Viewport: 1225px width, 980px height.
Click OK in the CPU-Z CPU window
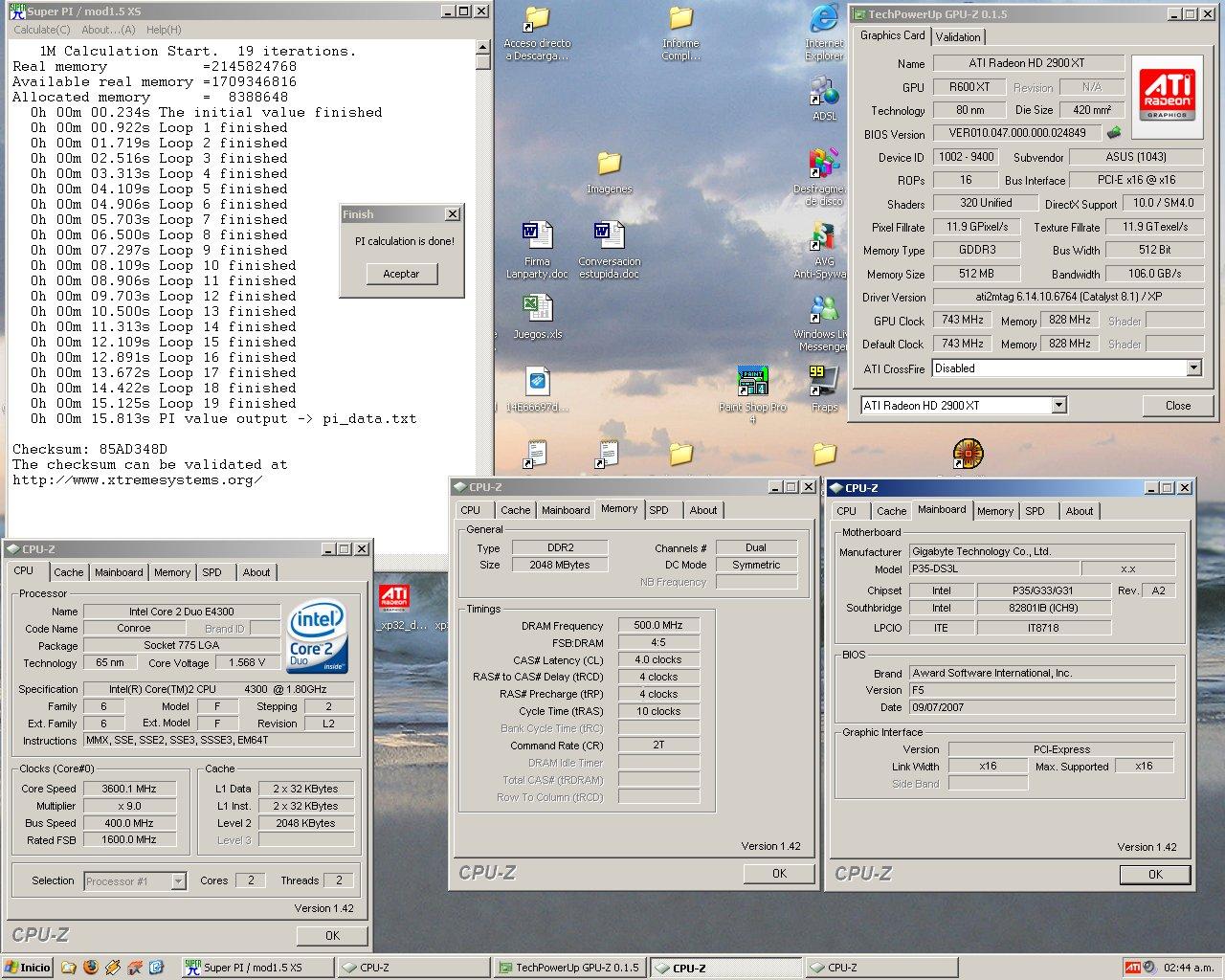click(332, 936)
